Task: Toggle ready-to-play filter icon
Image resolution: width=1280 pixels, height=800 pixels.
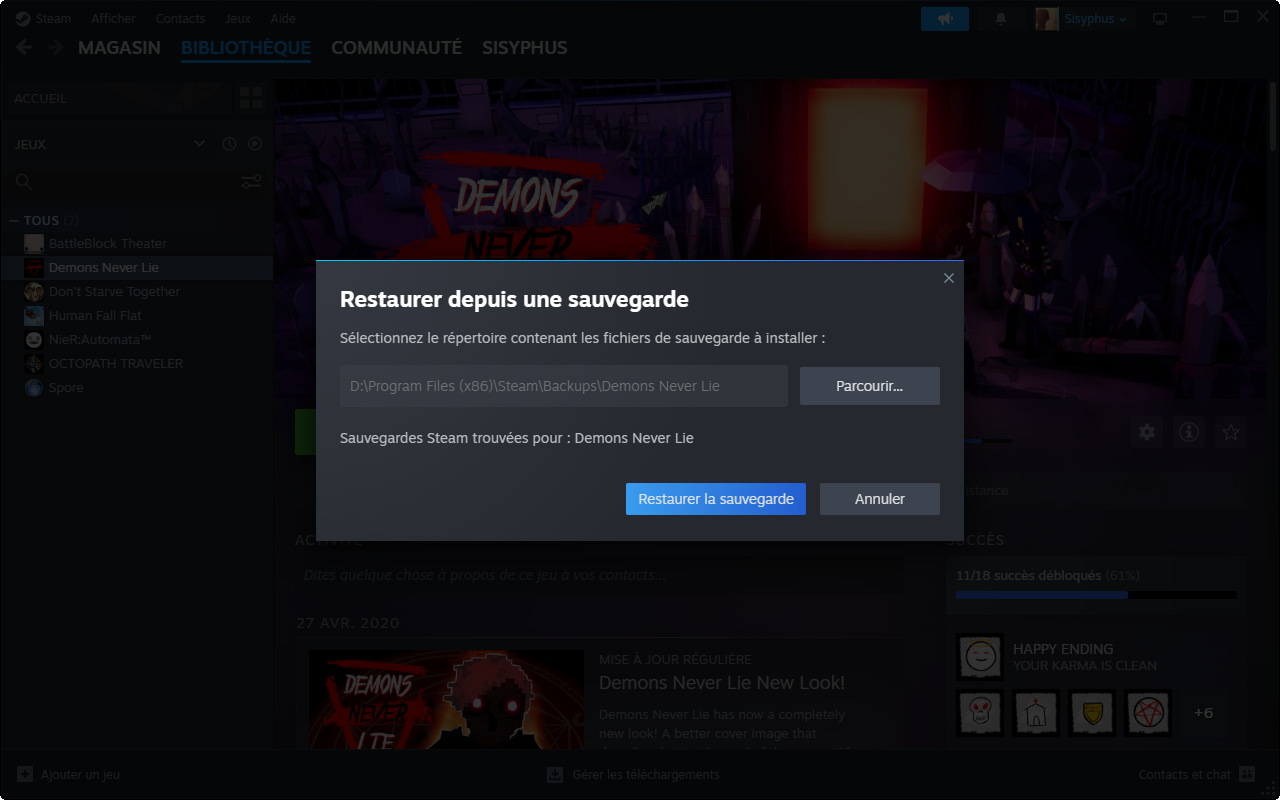Action: click(x=255, y=144)
